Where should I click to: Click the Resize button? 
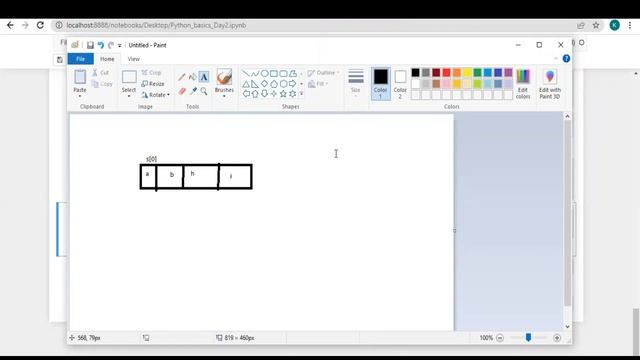pyautogui.click(x=153, y=84)
